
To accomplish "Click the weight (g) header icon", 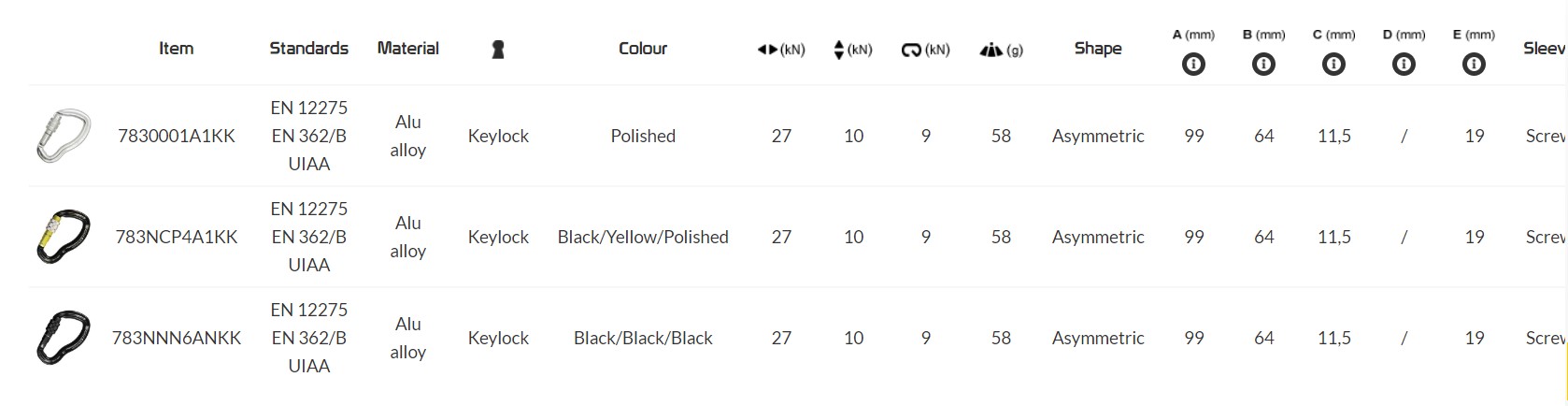I will click(x=991, y=50).
